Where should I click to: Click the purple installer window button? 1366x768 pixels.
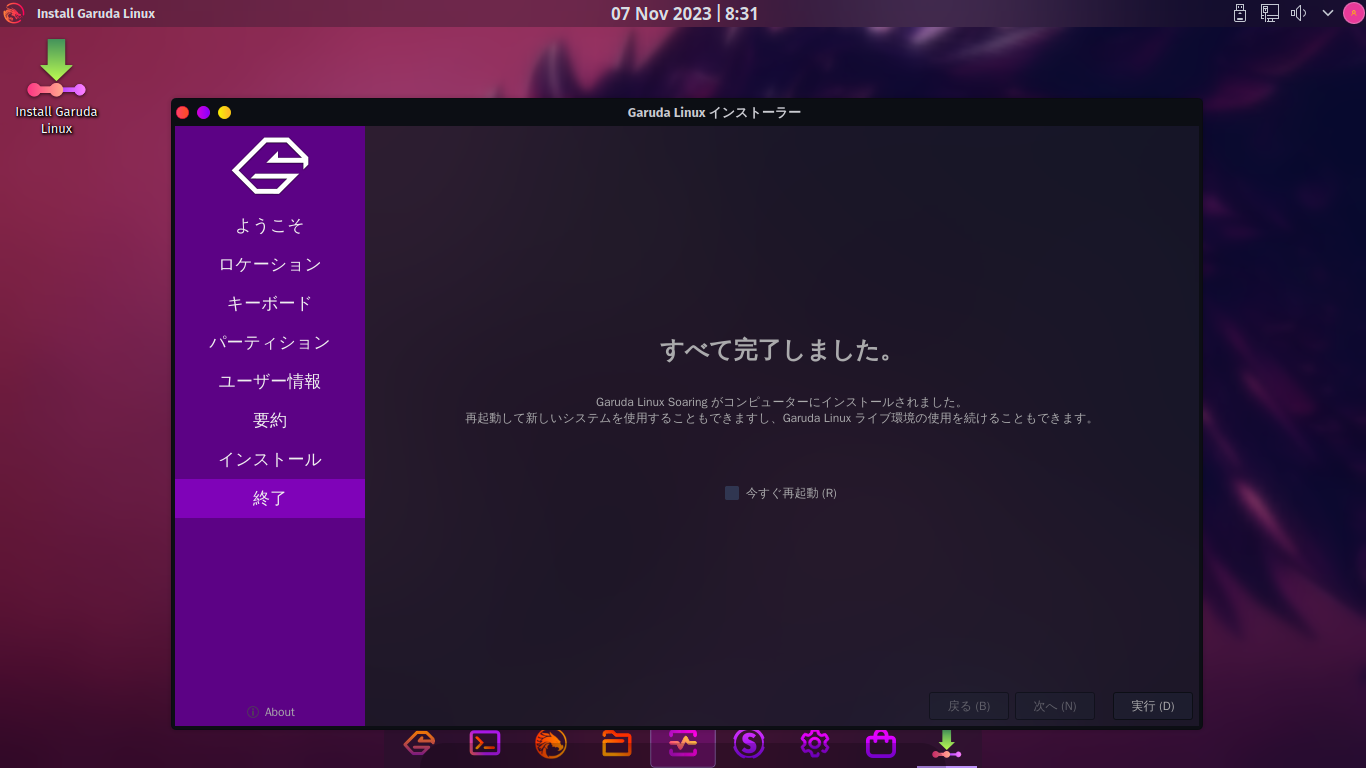click(204, 112)
